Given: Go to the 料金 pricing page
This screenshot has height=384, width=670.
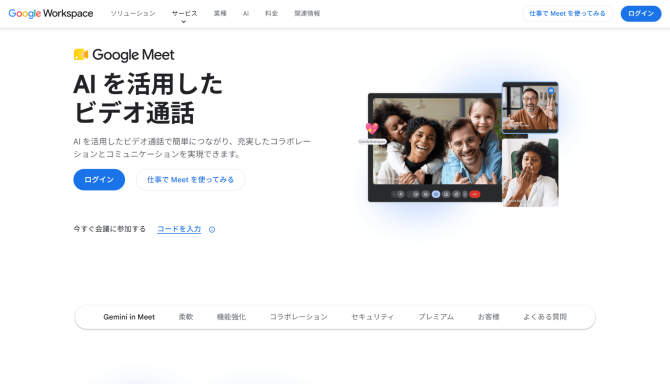Looking at the screenshot, I should 271,13.
